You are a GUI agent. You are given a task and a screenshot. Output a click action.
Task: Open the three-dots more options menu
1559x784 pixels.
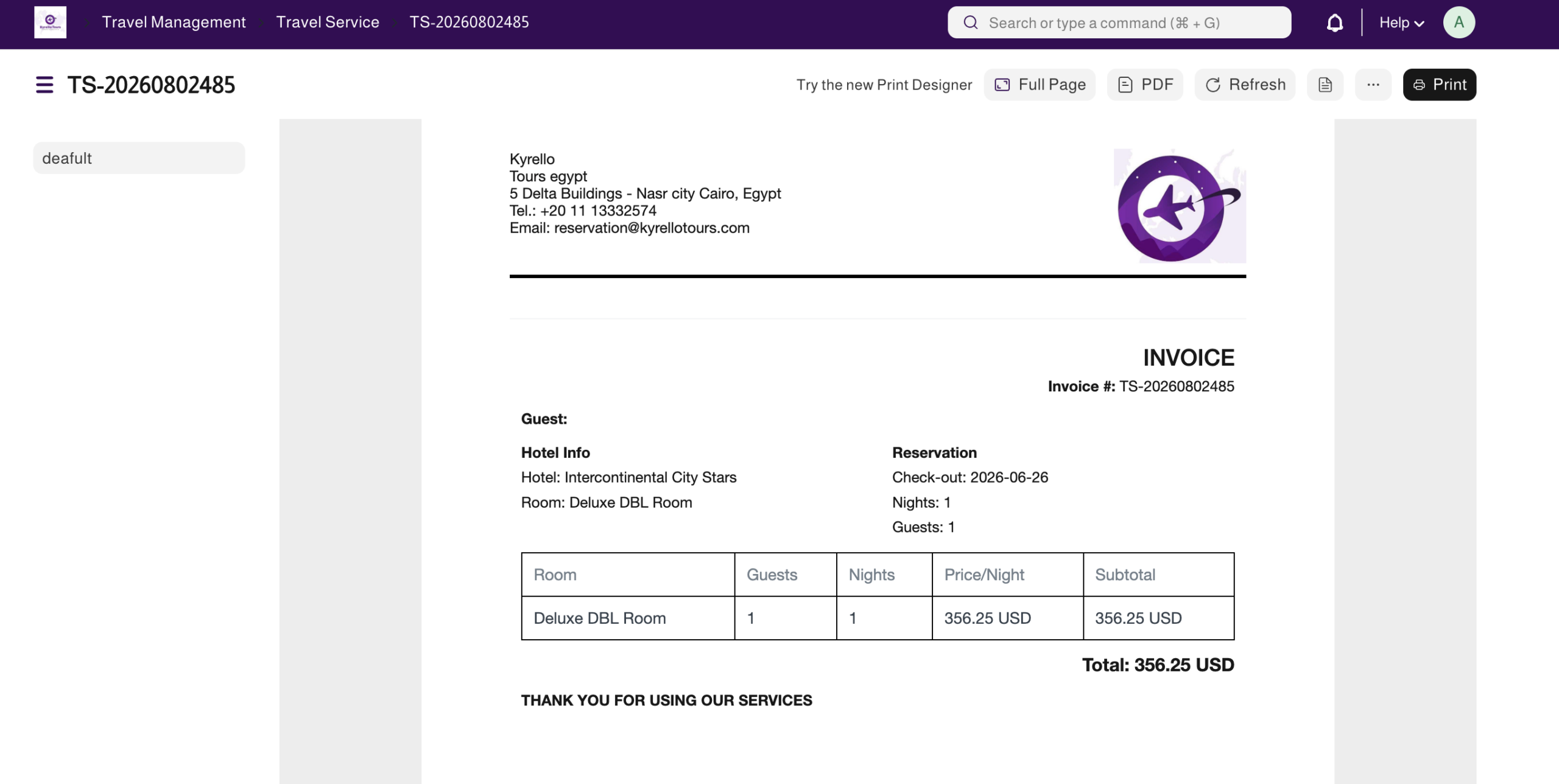coord(1373,85)
